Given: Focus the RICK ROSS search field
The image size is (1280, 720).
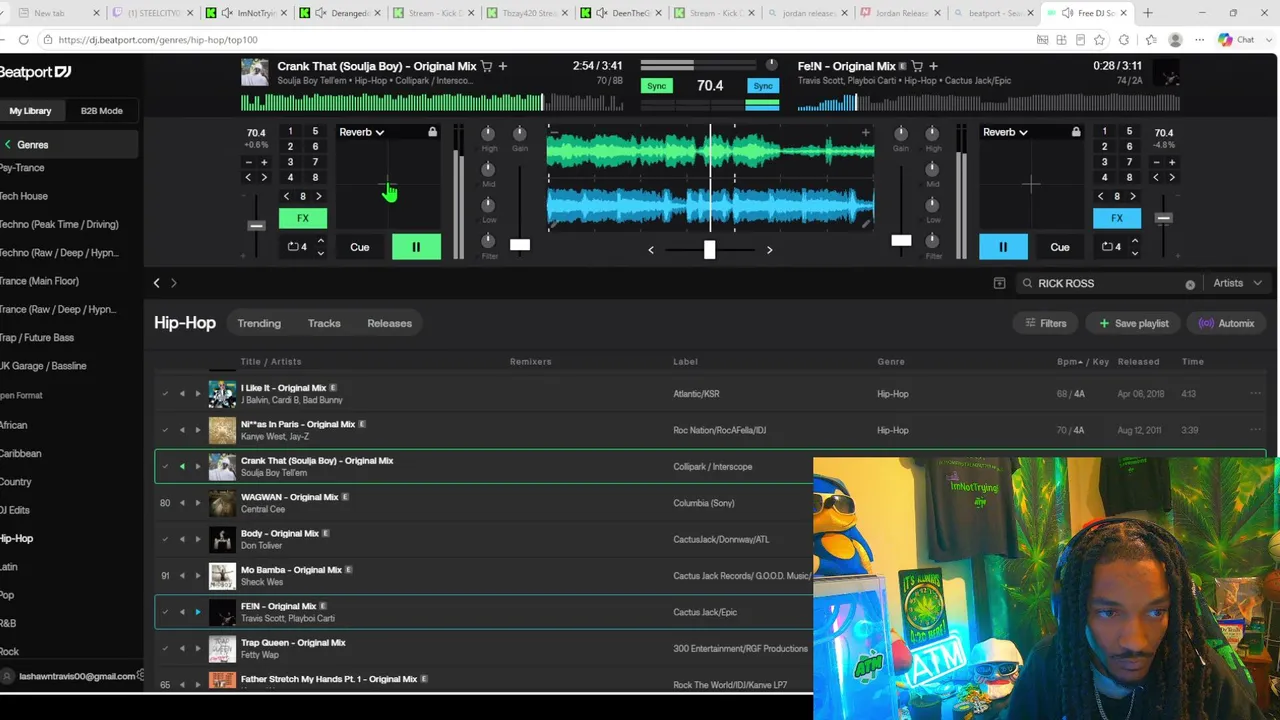Looking at the screenshot, I should 1108,283.
